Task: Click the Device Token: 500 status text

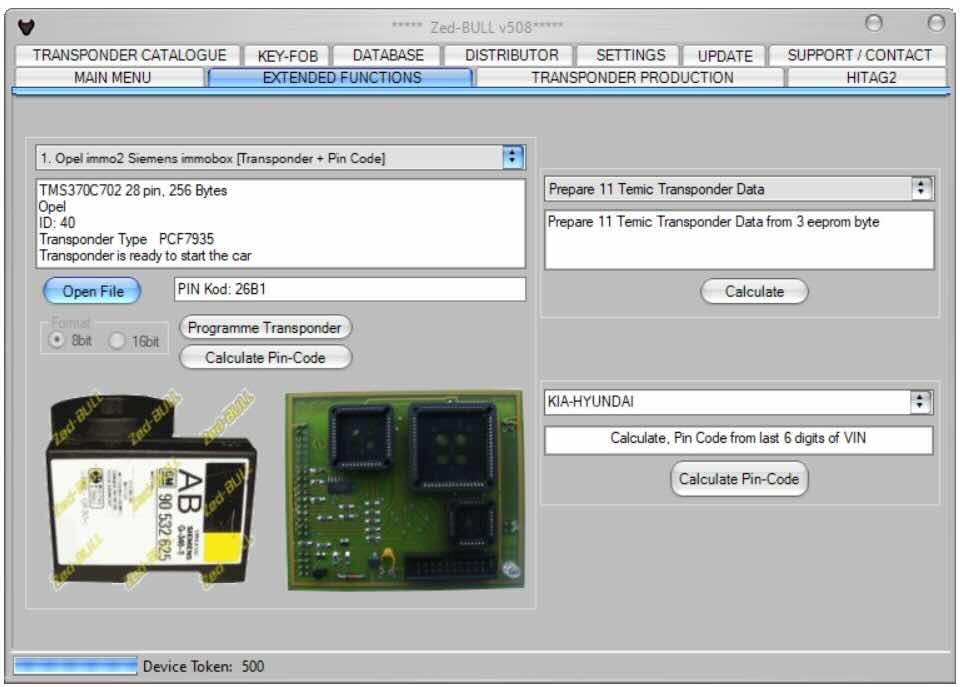Action: click(203, 666)
